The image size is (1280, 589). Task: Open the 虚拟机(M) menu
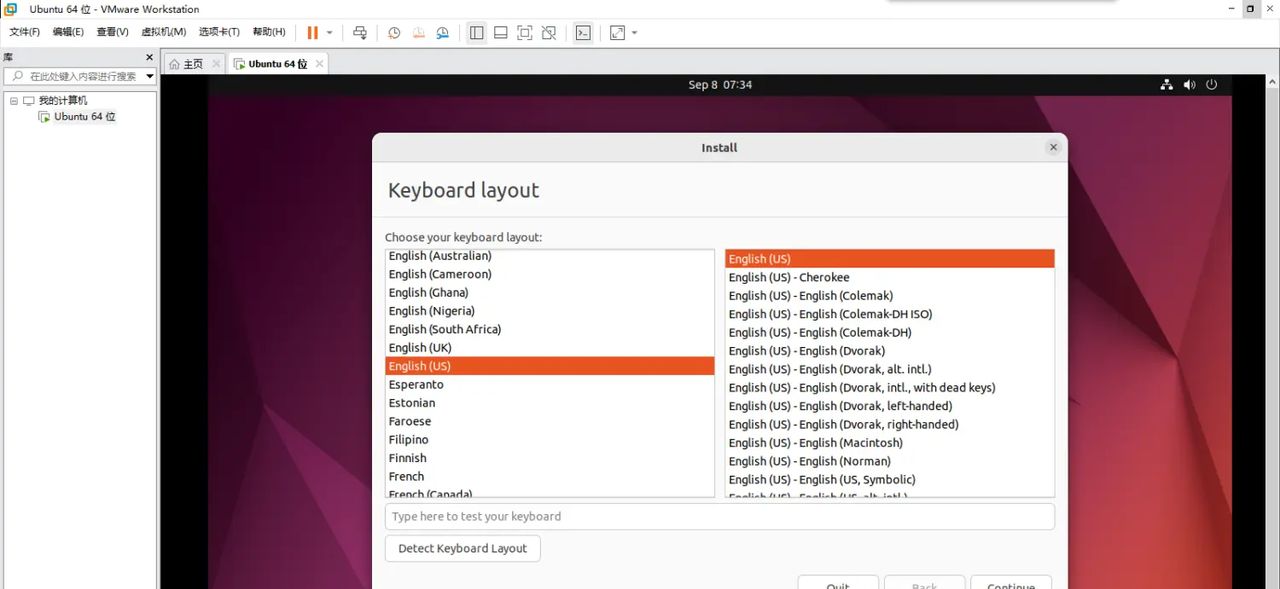(x=162, y=32)
